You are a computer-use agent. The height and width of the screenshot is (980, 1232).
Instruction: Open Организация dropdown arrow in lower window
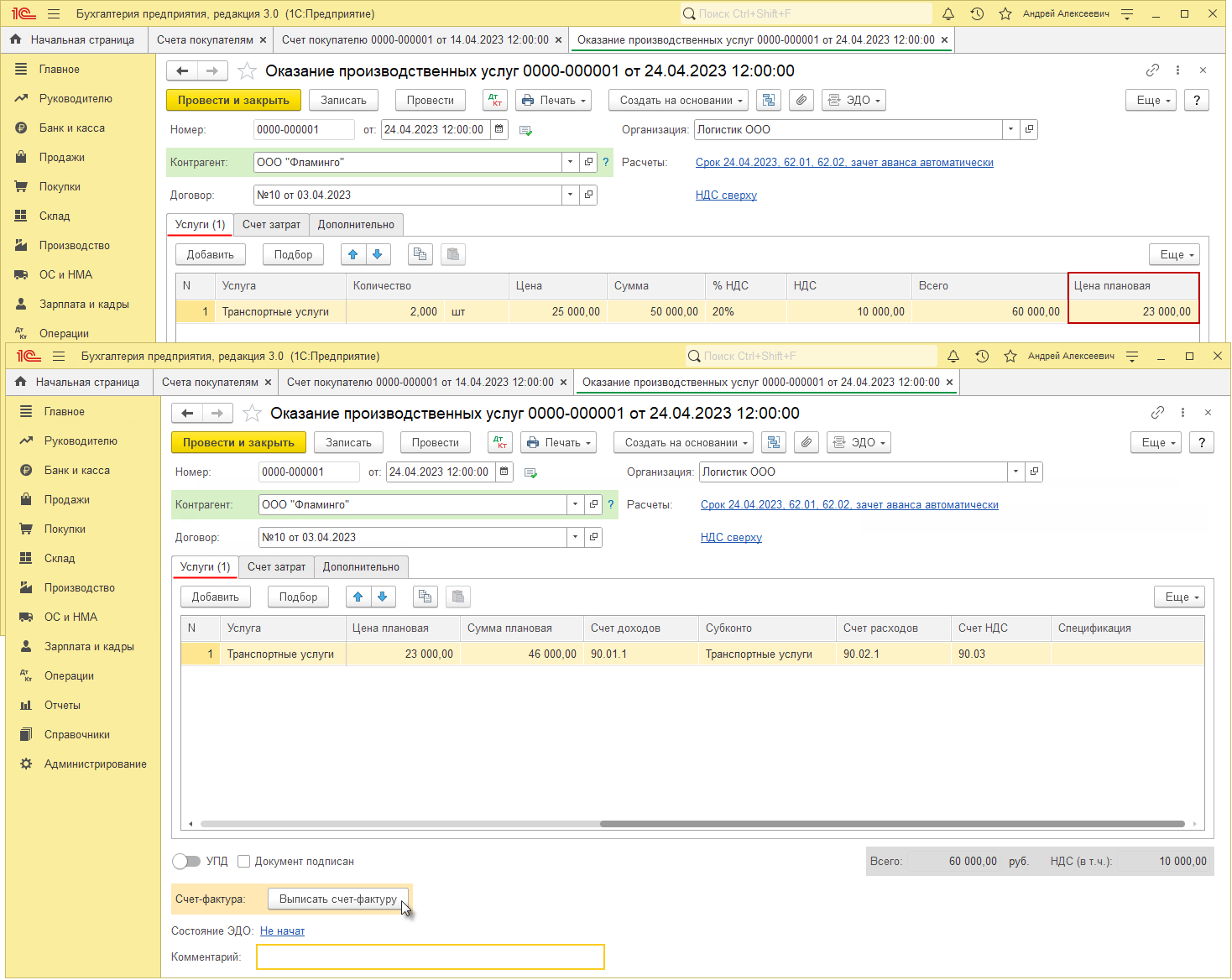pyautogui.click(x=1016, y=472)
